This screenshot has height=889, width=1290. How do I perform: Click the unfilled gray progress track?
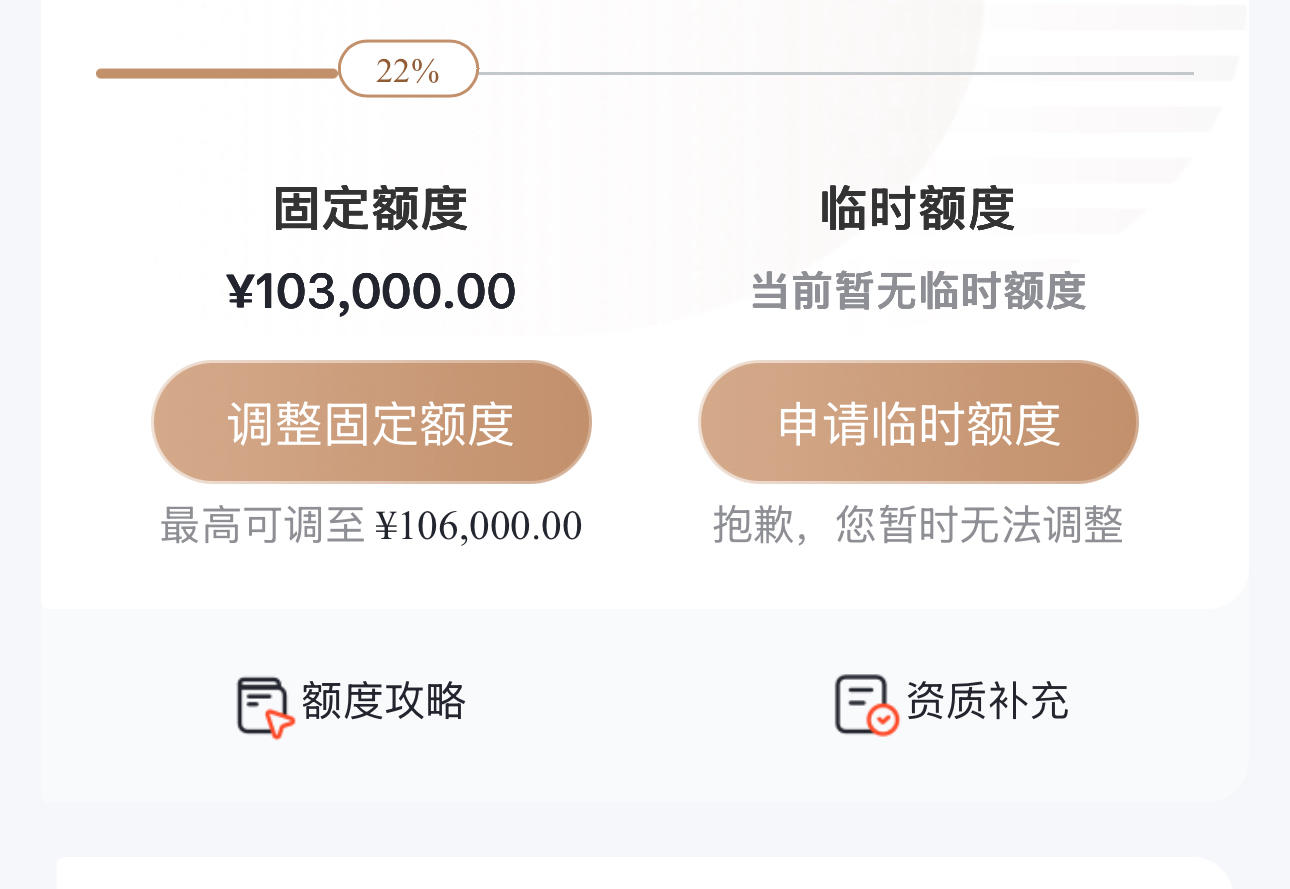click(x=836, y=73)
